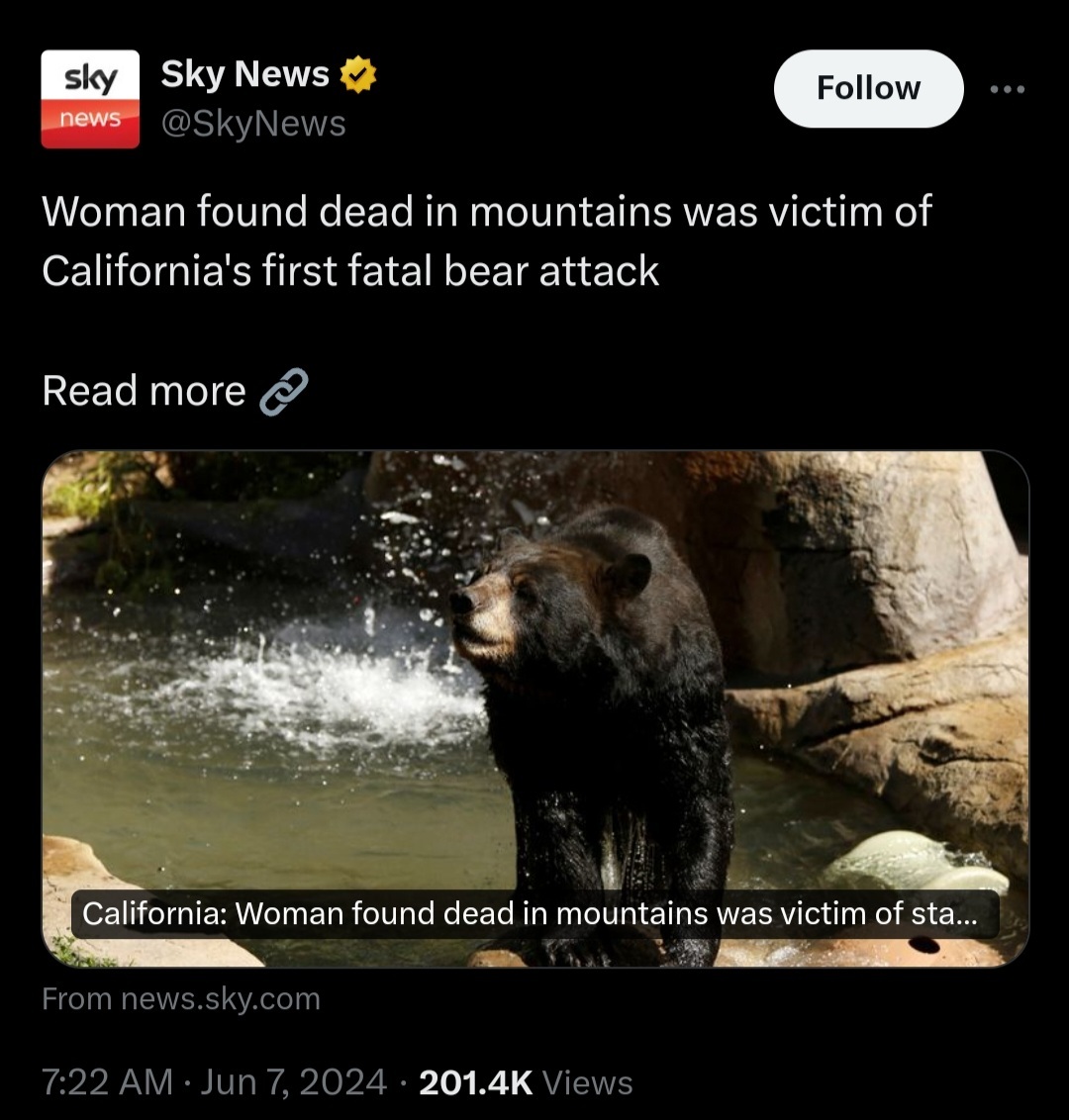Screen dimensions: 1069x1120
Task: Open the From news.sky.com source link
Action: 181,998
